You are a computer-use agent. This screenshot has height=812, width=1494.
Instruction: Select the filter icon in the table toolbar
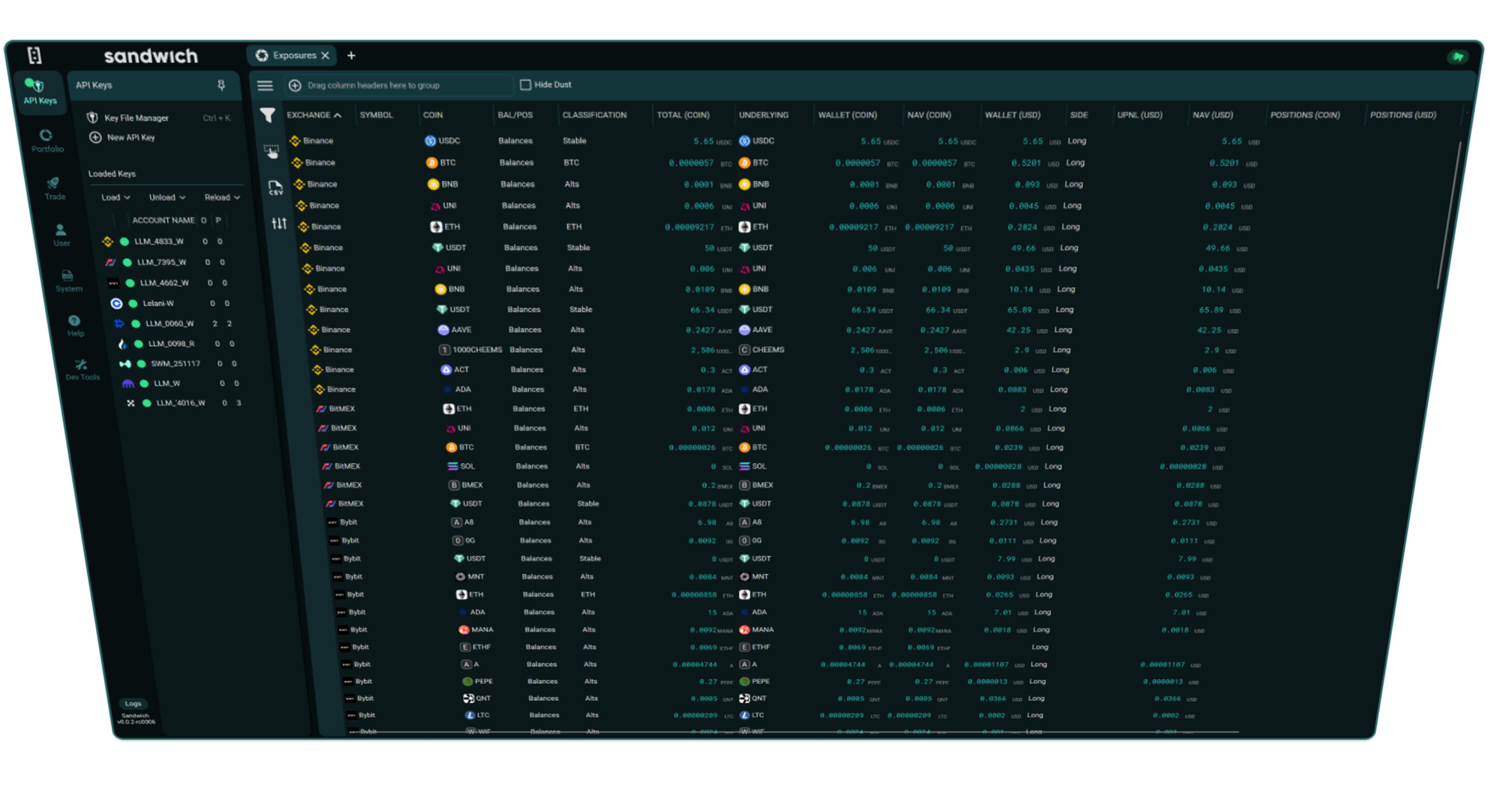(267, 115)
